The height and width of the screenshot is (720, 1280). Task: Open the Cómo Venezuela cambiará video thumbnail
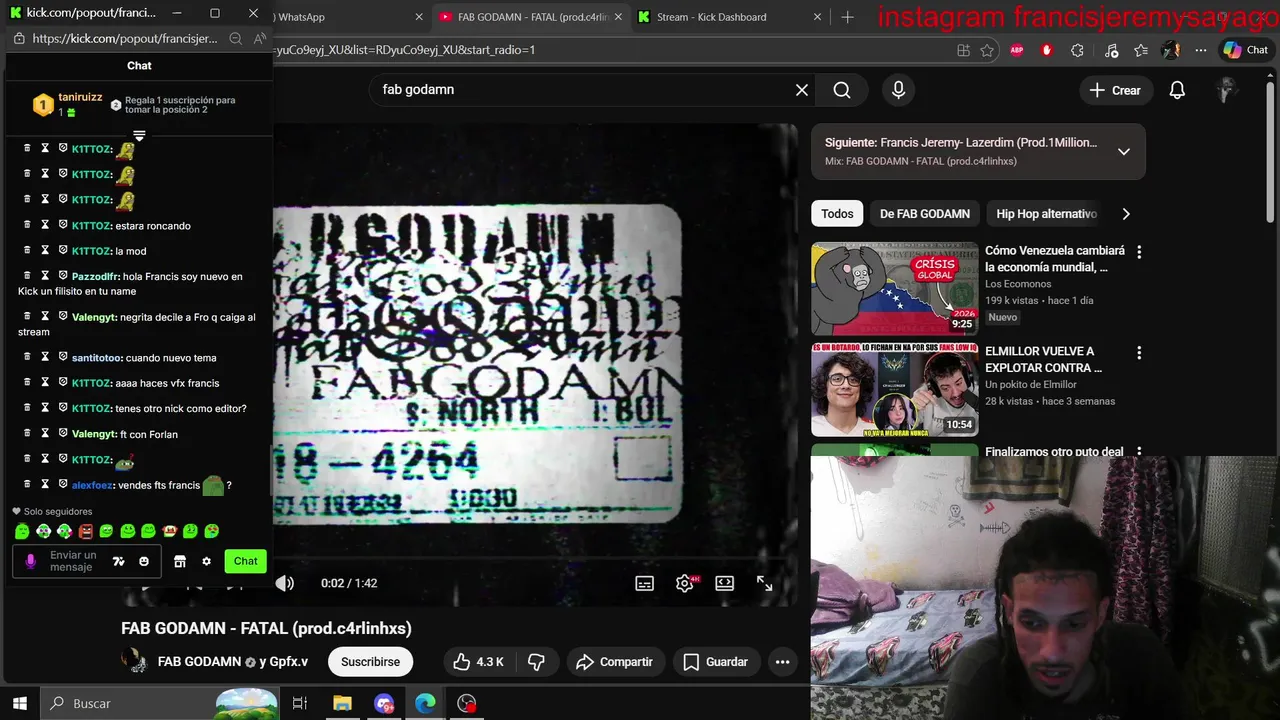tap(895, 288)
